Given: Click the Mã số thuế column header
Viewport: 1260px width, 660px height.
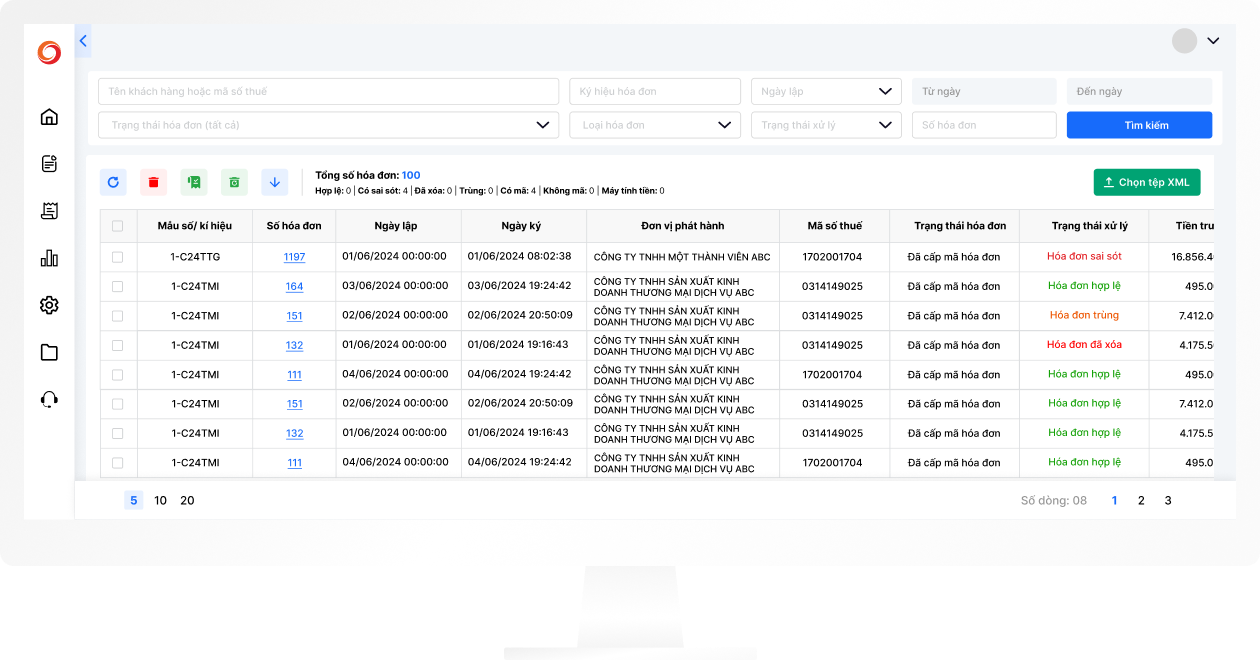Looking at the screenshot, I should (x=835, y=226).
